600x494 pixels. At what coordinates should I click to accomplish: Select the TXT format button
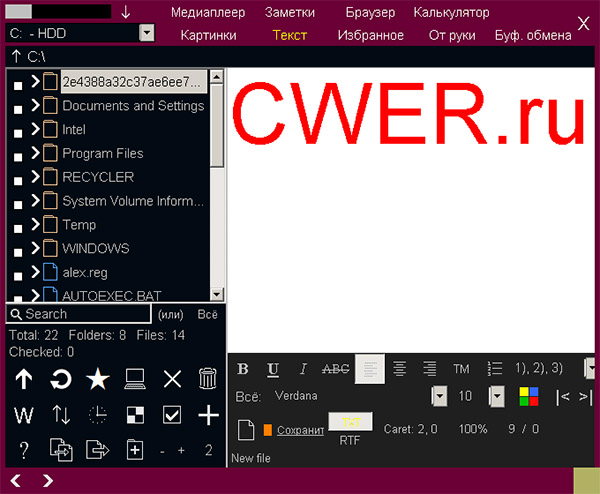click(351, 422)
